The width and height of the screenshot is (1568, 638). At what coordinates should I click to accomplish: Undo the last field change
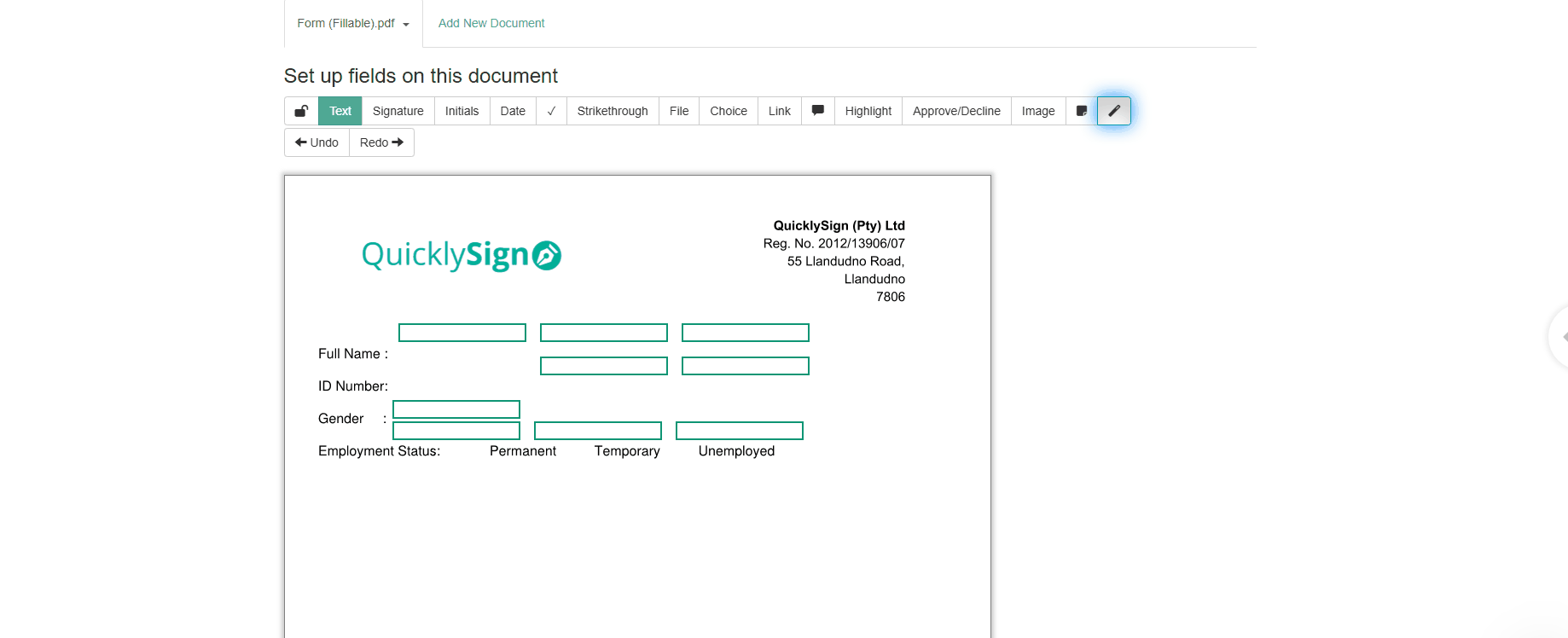pos(317,142)
